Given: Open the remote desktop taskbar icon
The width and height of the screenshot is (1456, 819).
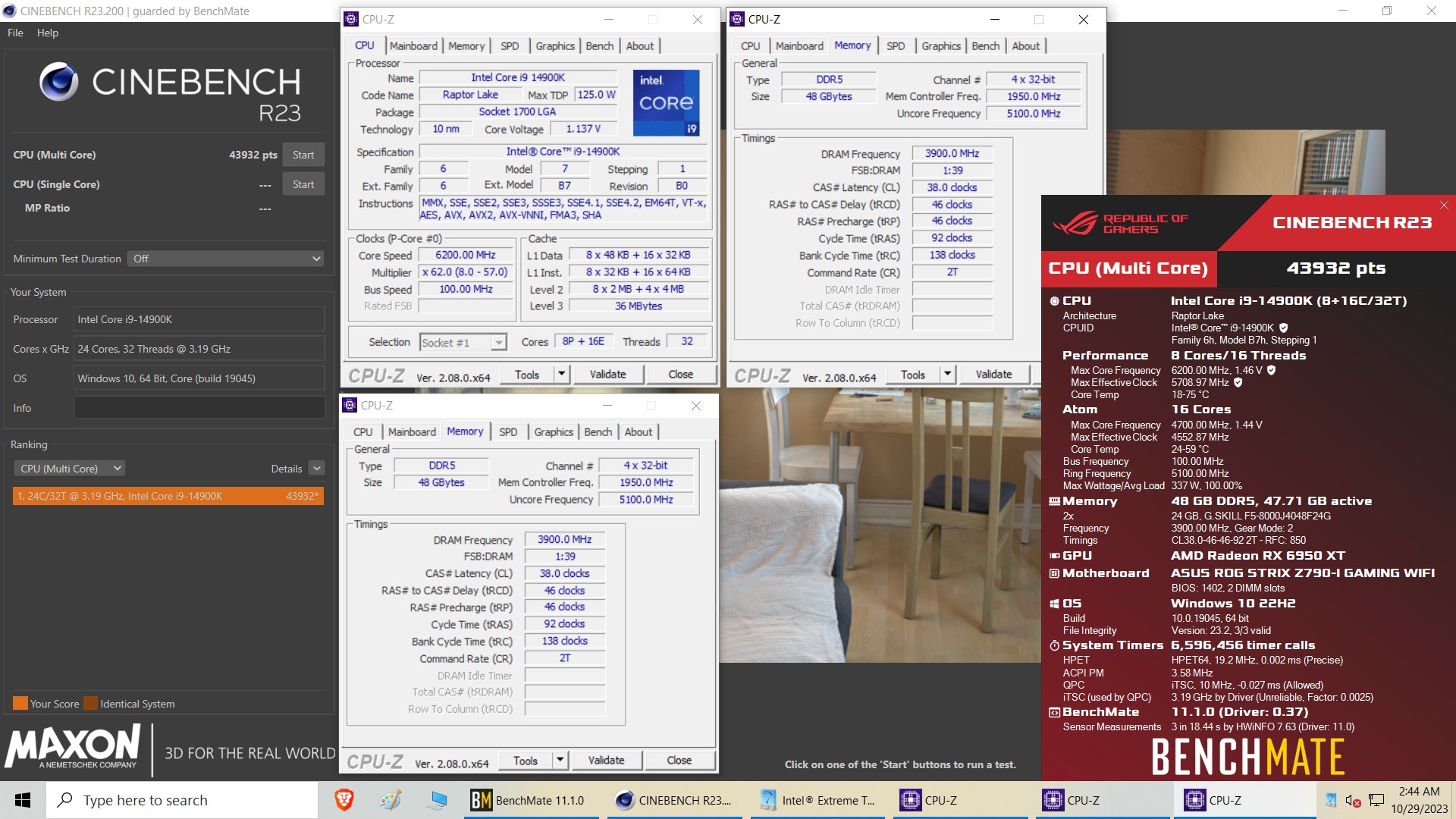Looking at the screenshot, I should (x=438, y=800).
